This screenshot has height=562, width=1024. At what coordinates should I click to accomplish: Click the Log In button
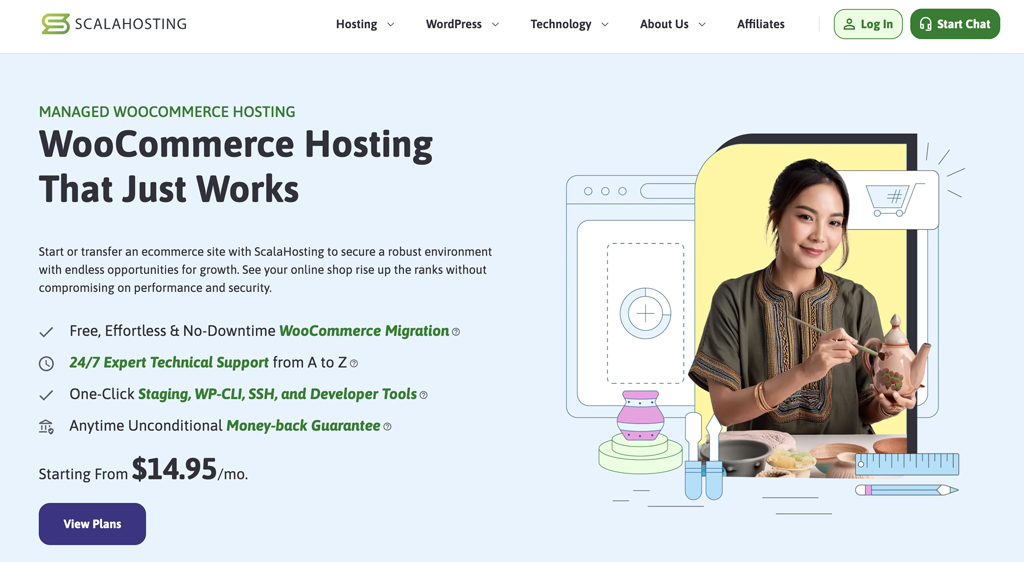(x=868, y=24)
